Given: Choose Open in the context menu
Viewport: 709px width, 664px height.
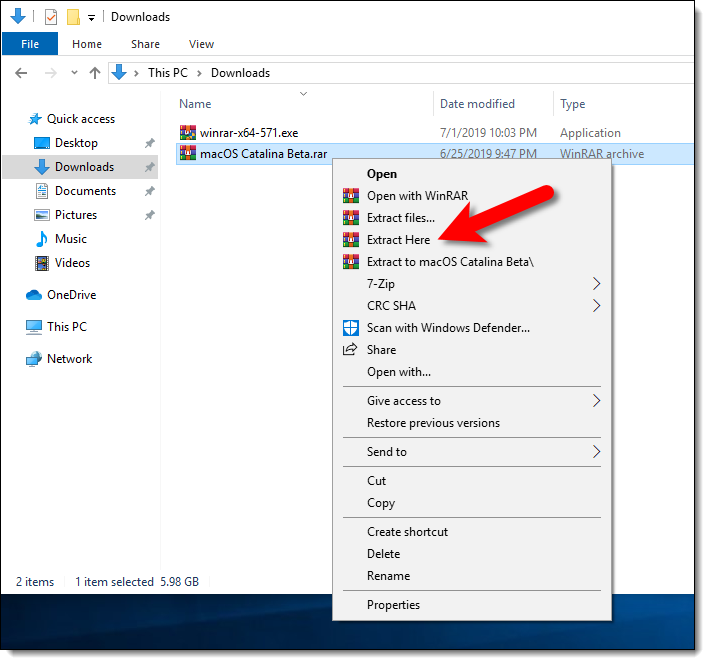Looking at the screenshot, I should (472, 174).
